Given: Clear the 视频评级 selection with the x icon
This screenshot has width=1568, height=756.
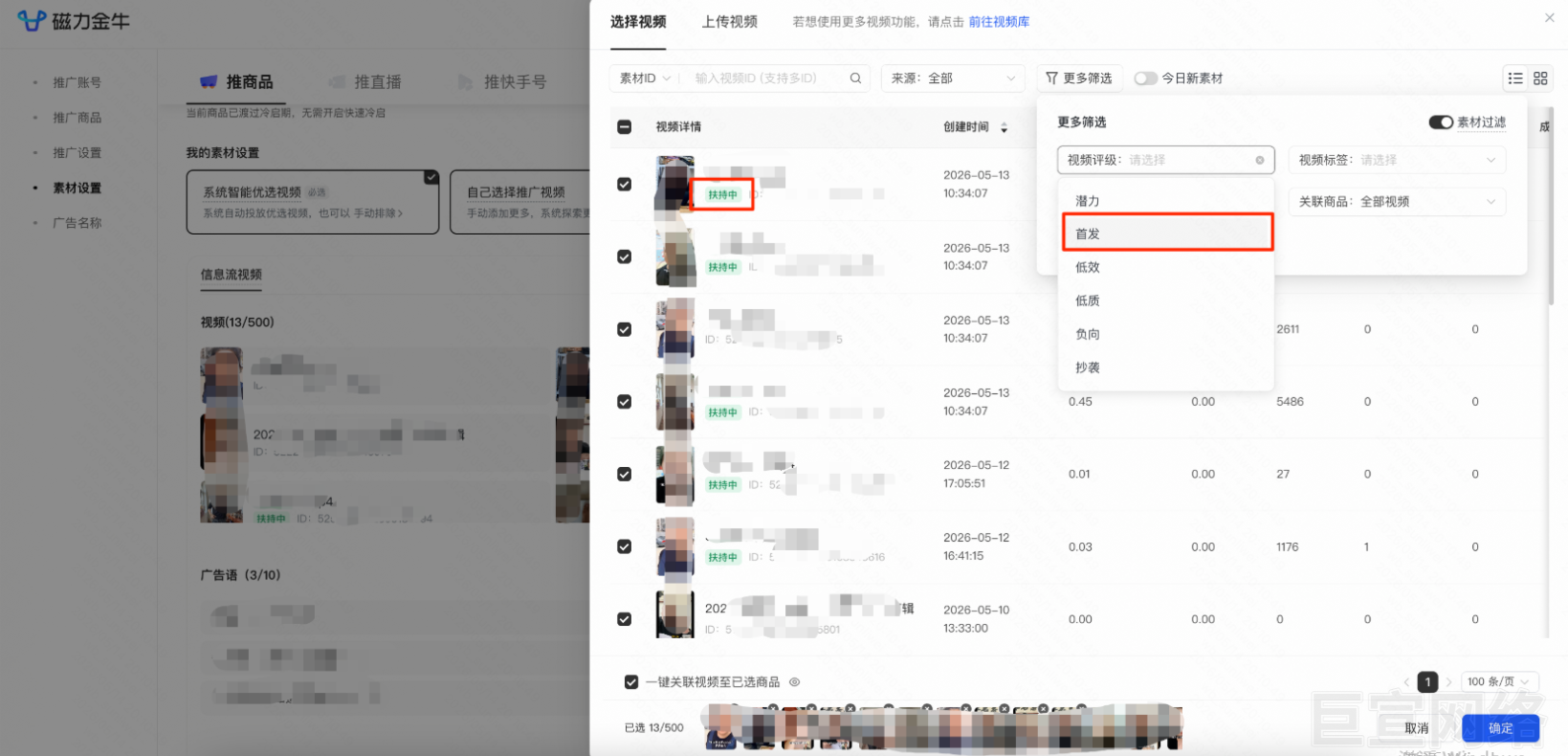Looking at the screenshot, I should pyautogui.click(x=1260, y=160).
